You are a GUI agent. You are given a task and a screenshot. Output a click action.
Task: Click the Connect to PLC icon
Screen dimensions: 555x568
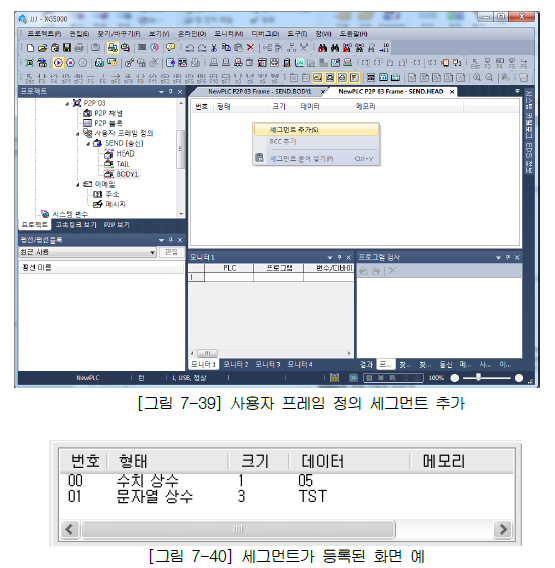point(30,63)
